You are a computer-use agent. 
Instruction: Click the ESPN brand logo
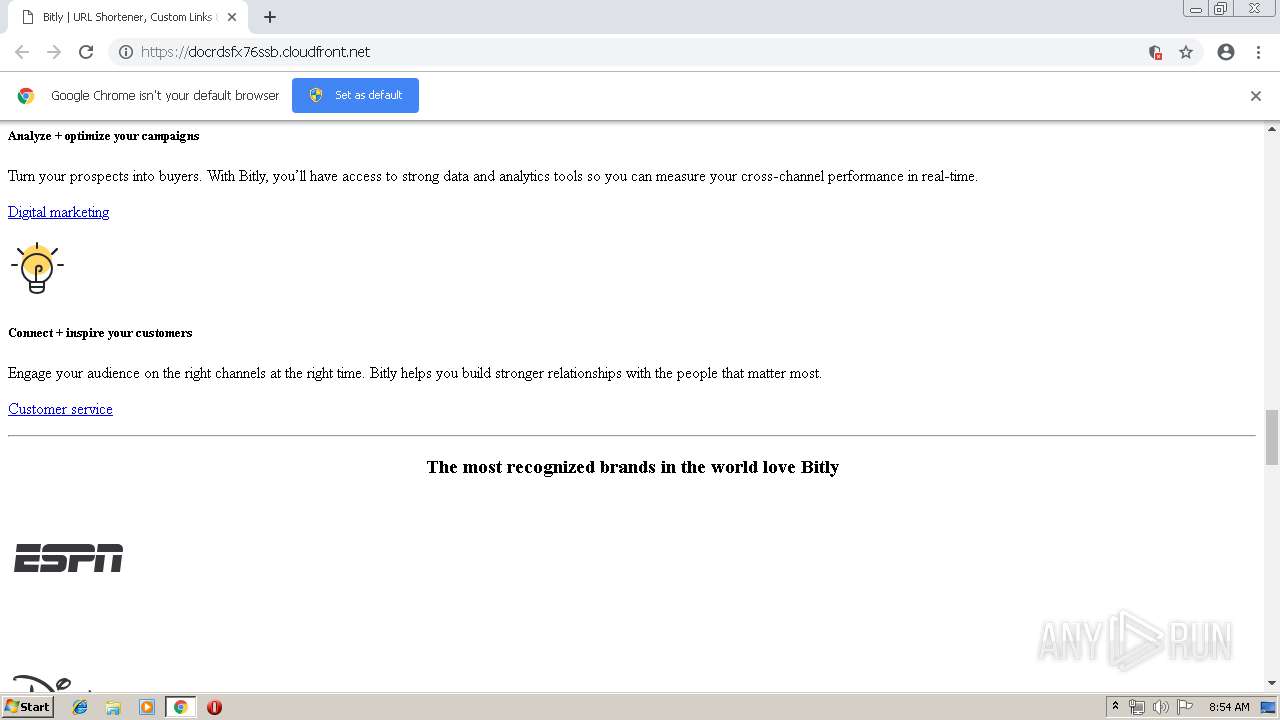click(x=68, y=558)
